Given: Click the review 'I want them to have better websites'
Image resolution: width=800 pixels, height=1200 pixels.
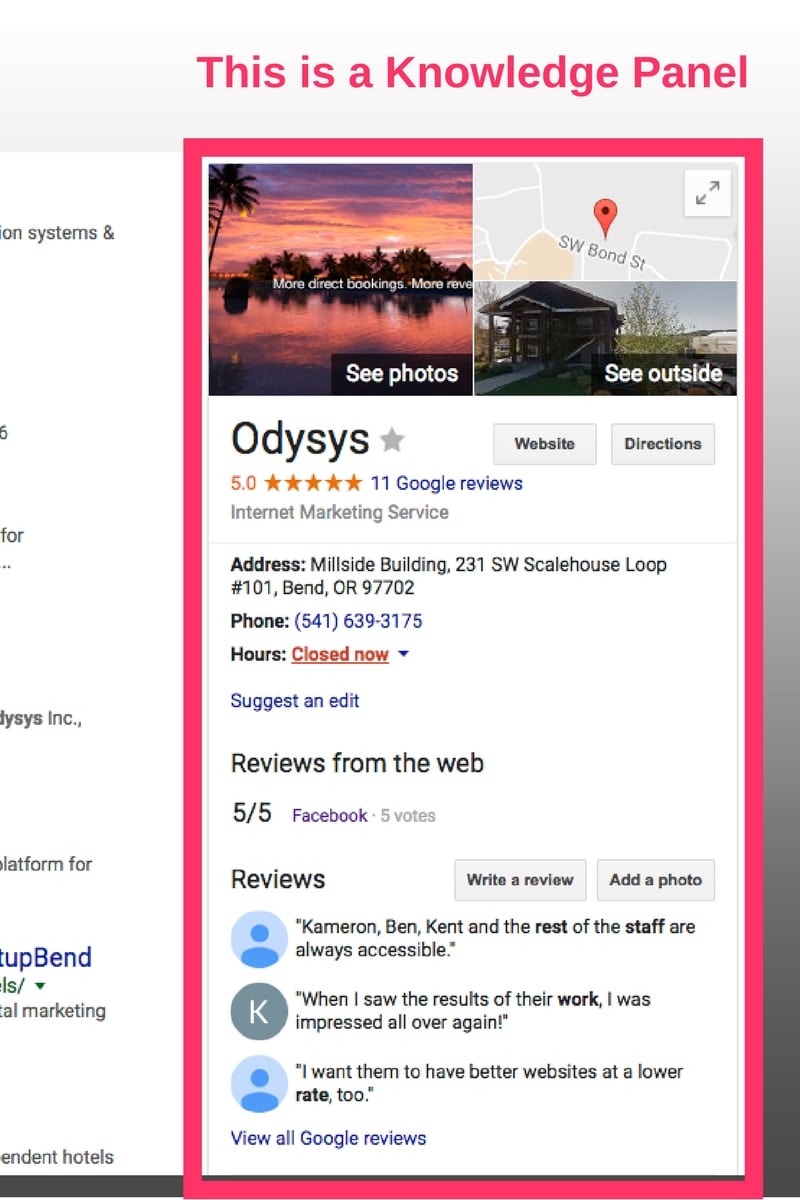Looking at the screenshot, I should [489, 1082].
